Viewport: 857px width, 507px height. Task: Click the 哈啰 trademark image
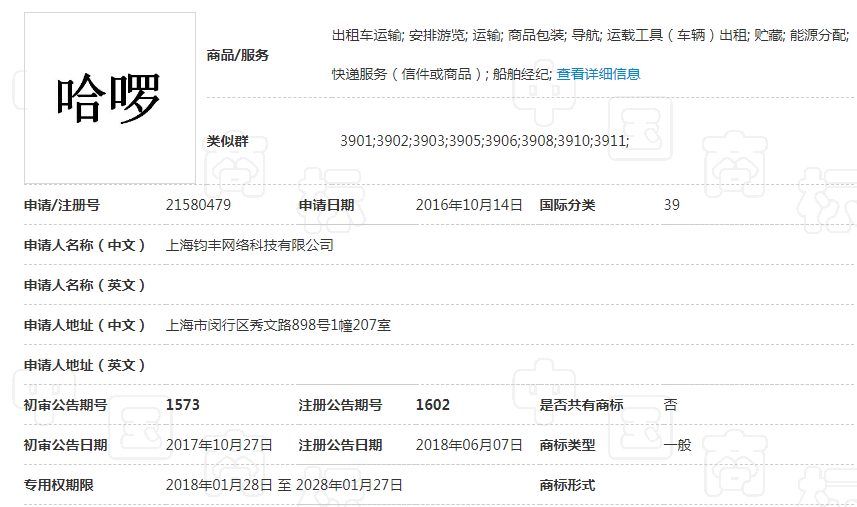click(110, 98)
